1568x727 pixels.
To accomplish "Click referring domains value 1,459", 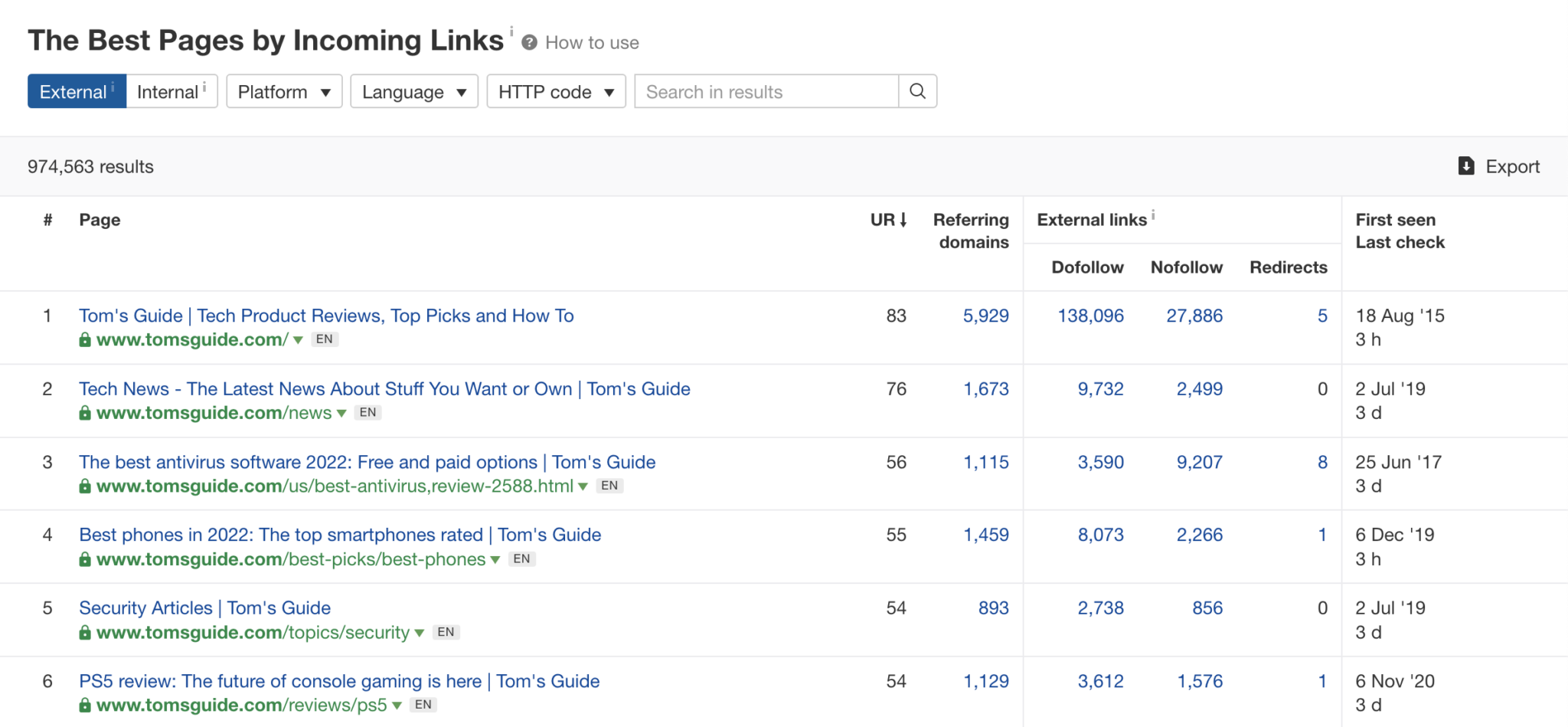I will 986,535.
